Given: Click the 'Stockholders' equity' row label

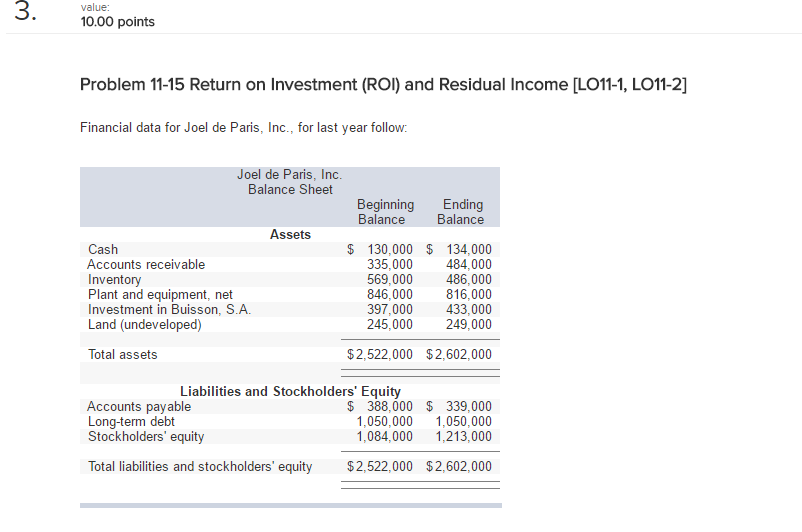Looking at the screenshot, I should click(x=146, y=436).
